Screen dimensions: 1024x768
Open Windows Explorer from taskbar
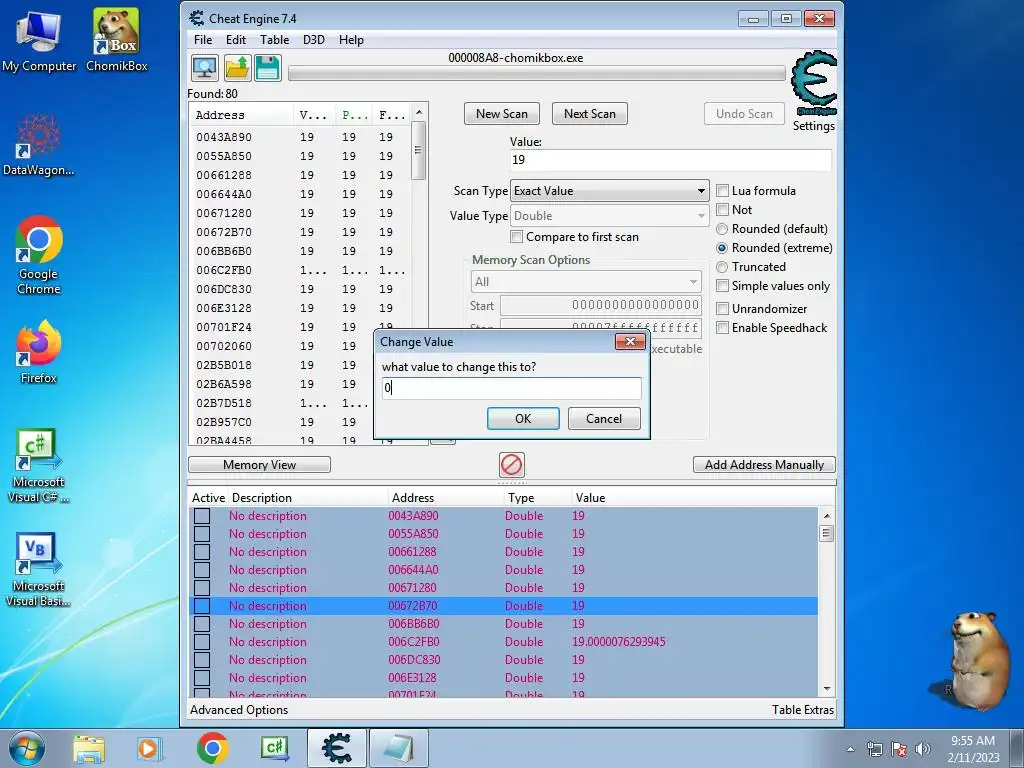tap(89, 748)
